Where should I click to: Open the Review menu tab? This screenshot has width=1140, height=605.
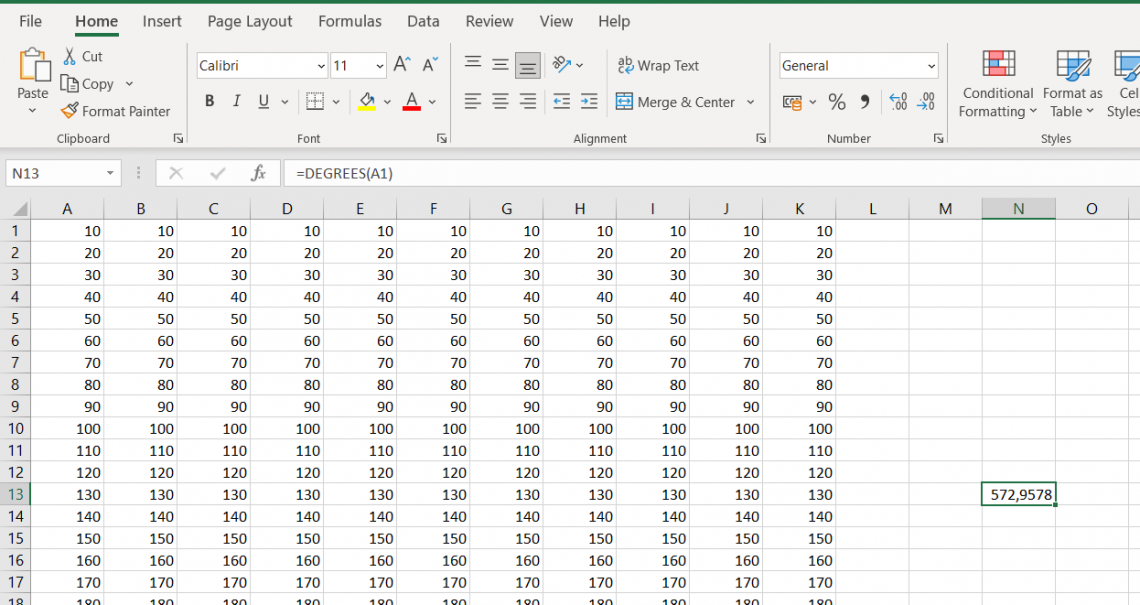click(489, 21)
